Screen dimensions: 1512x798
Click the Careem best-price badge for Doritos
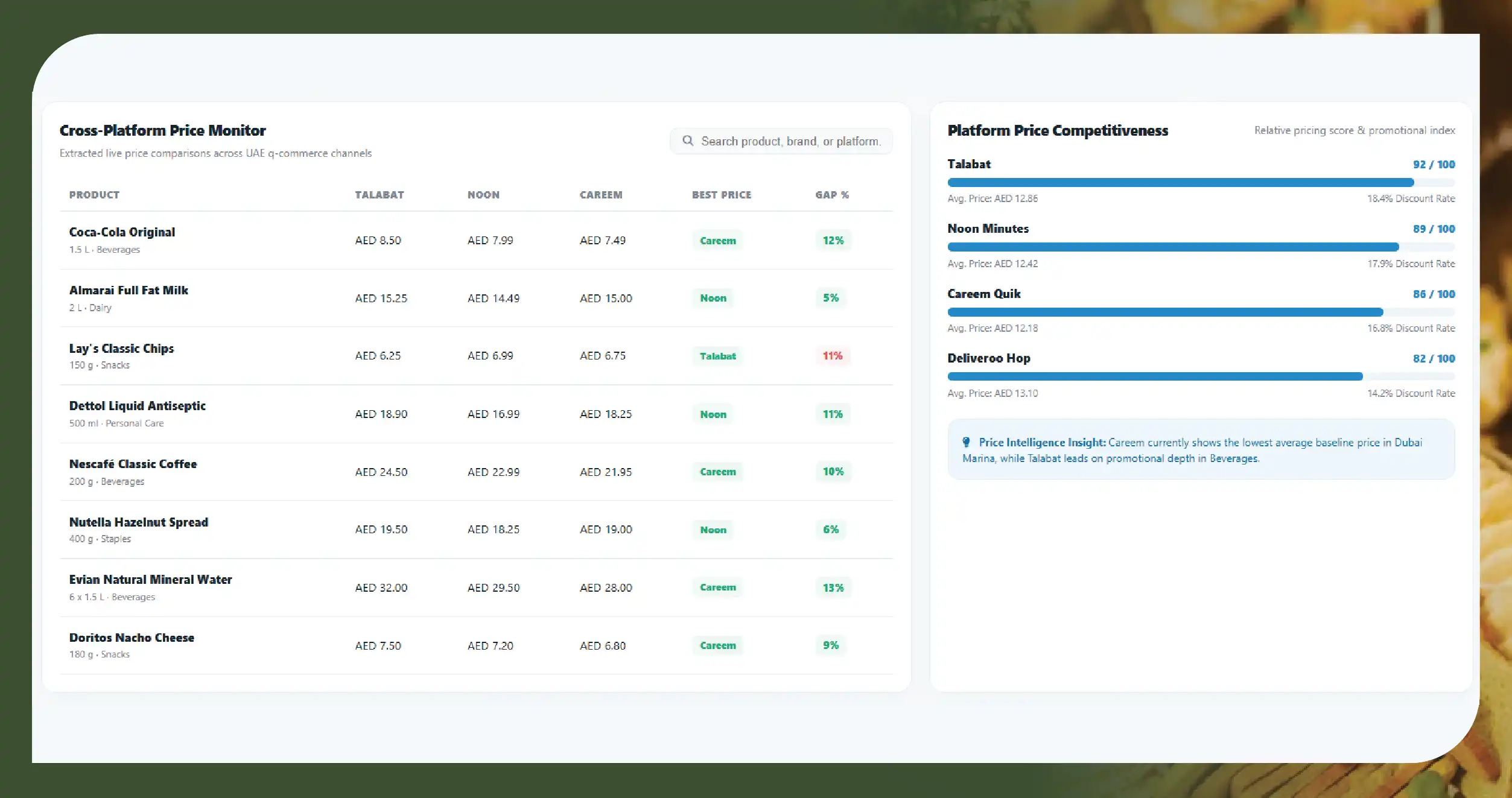[717, 645]
